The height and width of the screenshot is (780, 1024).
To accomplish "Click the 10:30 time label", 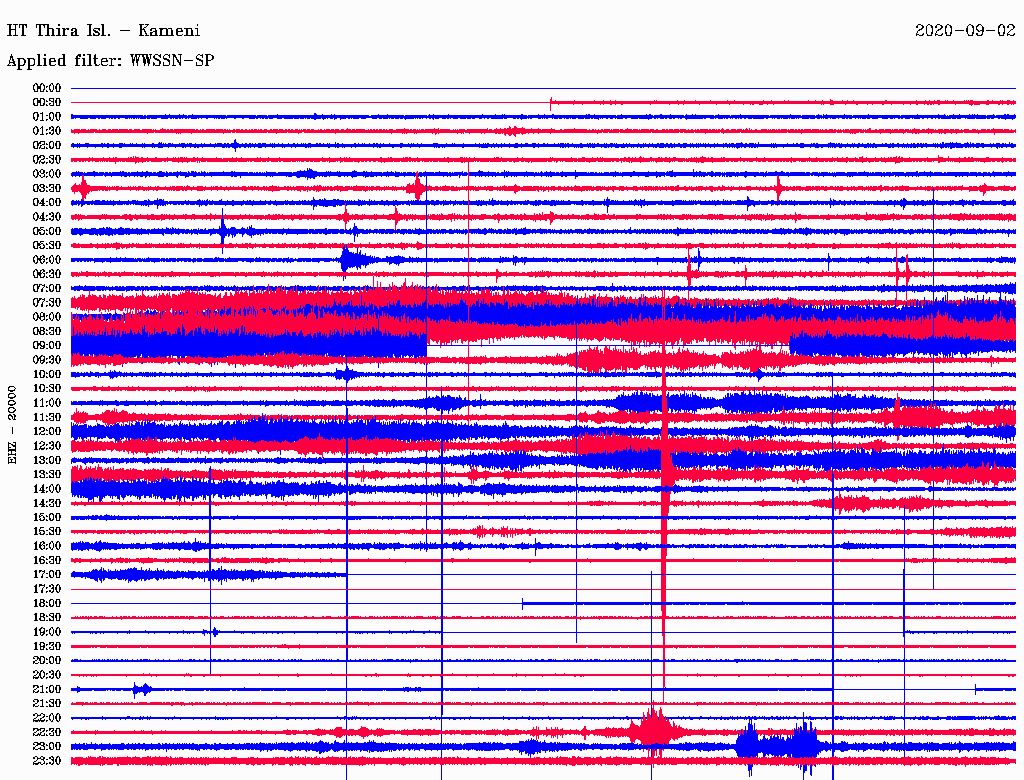I will pos(47,389).
